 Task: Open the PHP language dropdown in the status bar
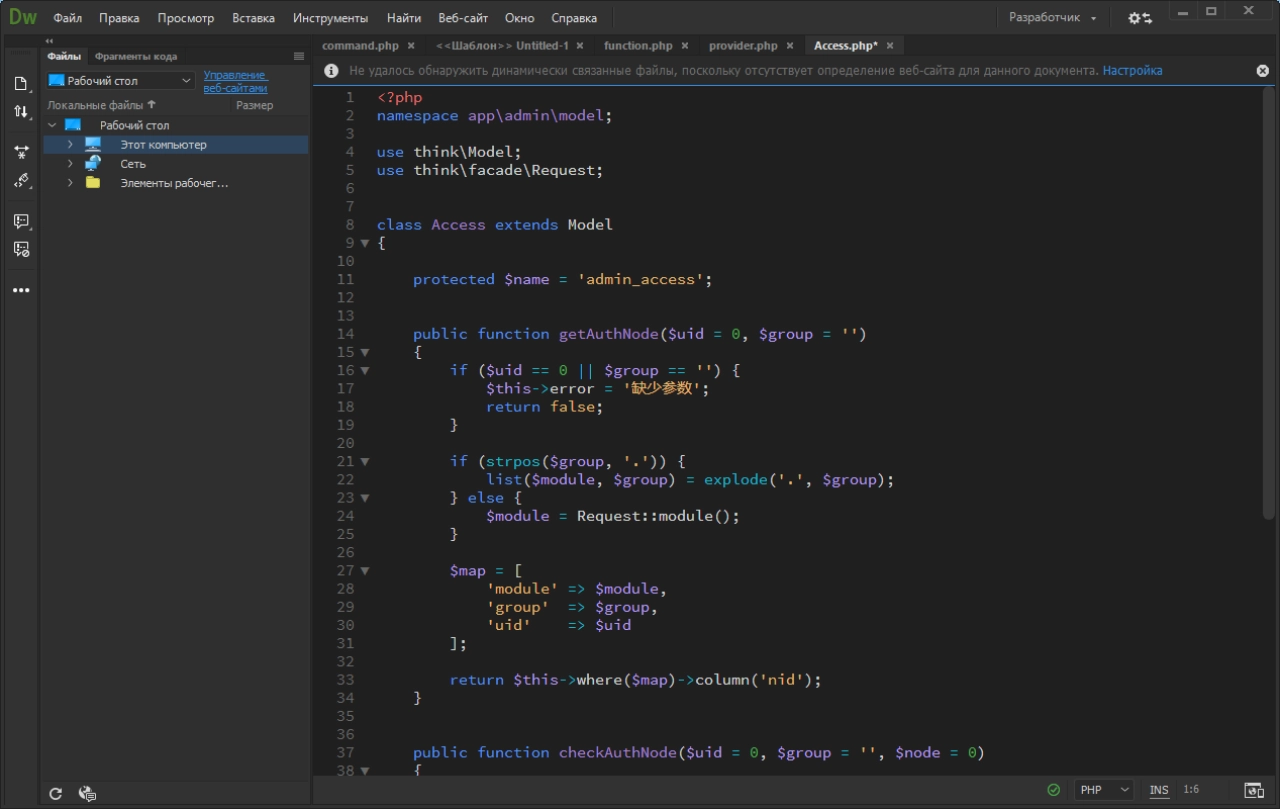tap(1105, 790)
